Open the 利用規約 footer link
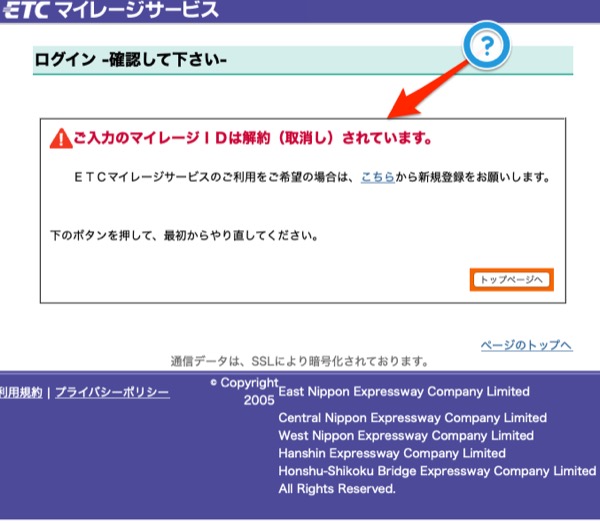The image size is (600, 523). point(21,392)
